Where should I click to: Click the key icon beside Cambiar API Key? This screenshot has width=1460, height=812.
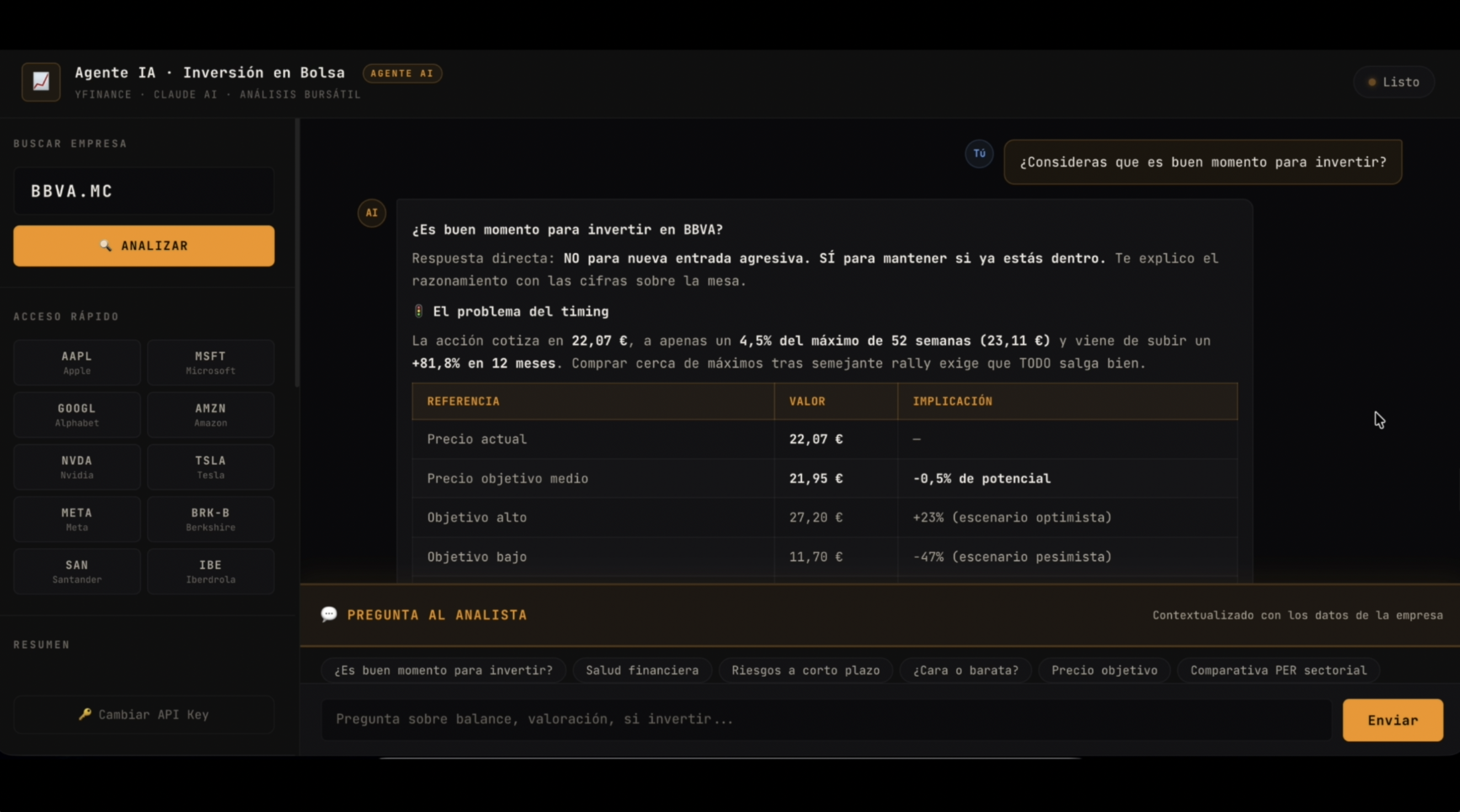(x=85, y=714)
